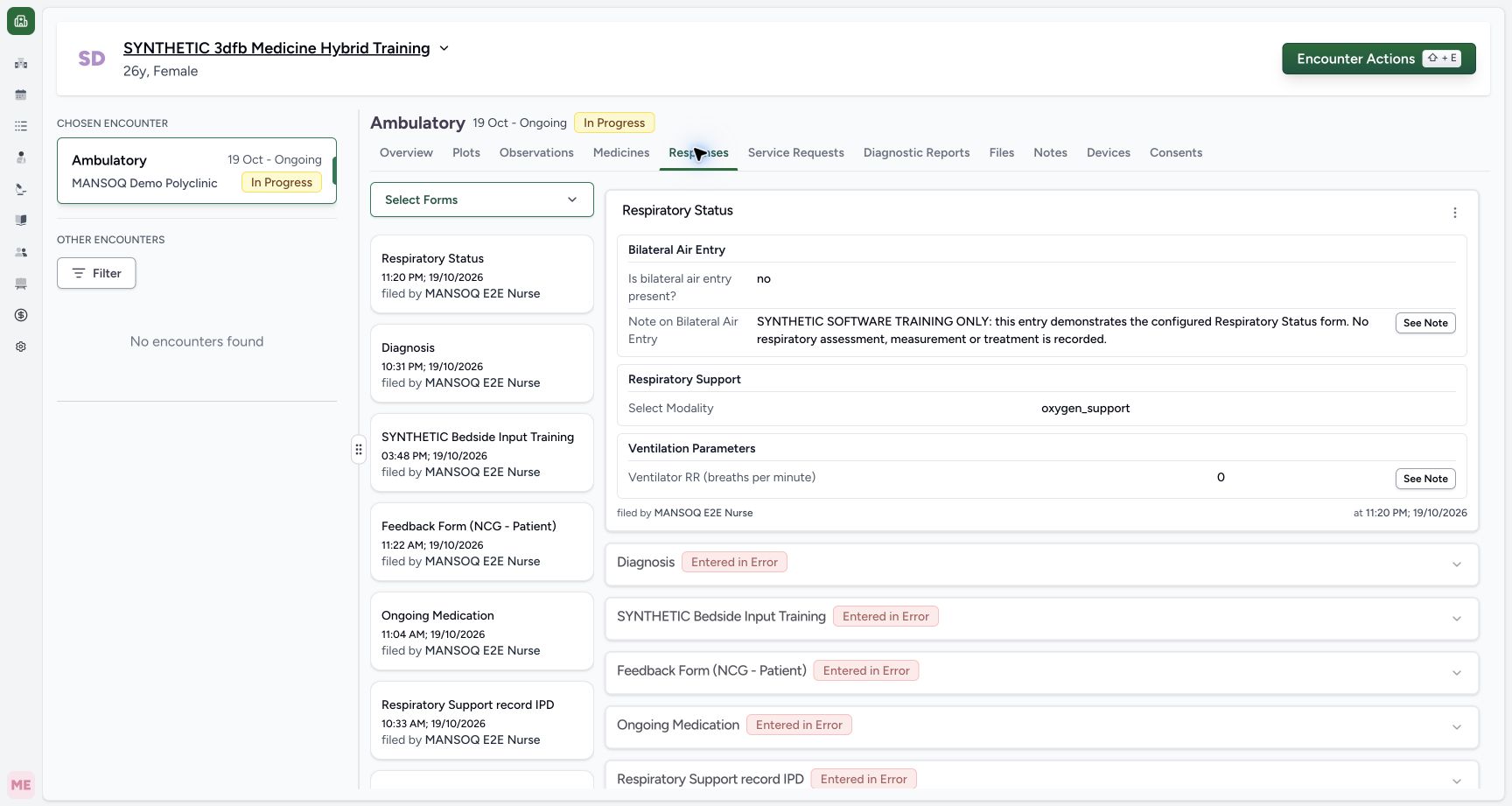Switch to the Service Requests tab
The width and height of the screenshot is (1512, 806).
[x=795, y=152]
